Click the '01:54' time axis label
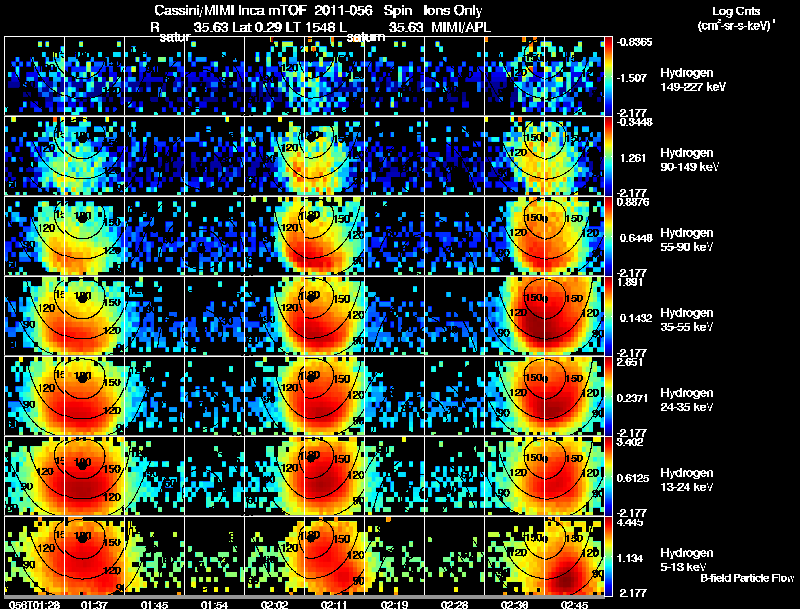 (214, 605)
